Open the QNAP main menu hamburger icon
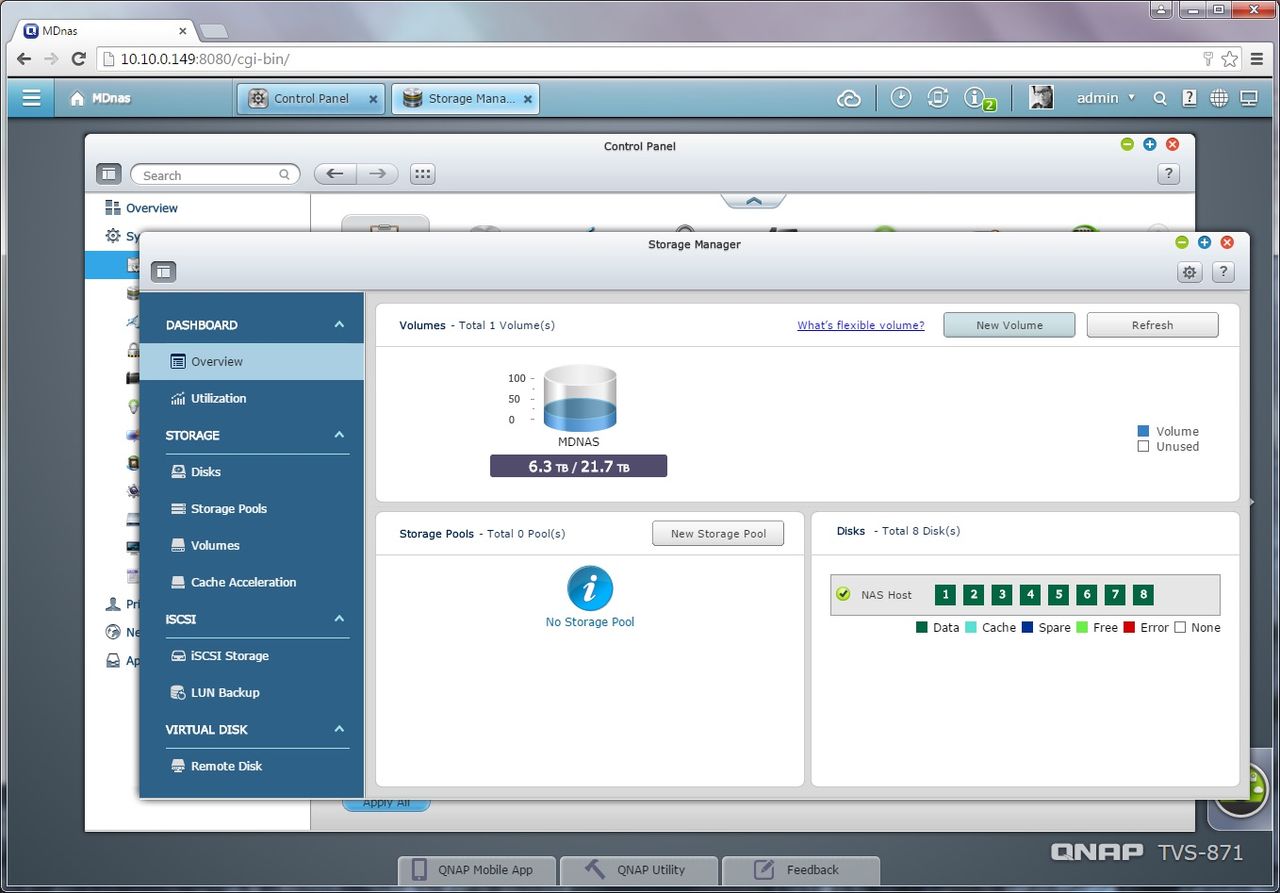1280x893 pixels. coord(31,98)
